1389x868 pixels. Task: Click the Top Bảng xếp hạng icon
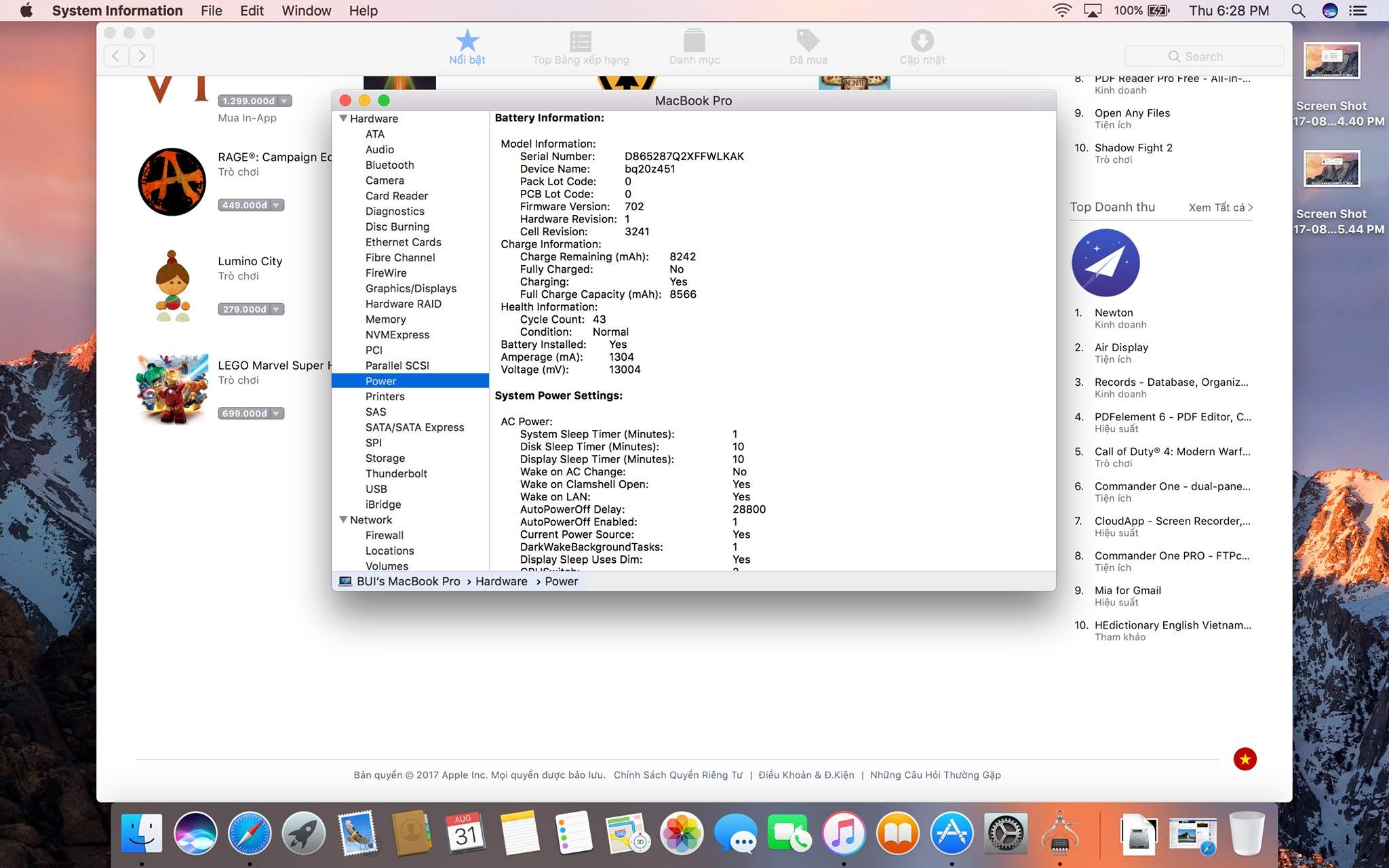pos(581,41)
